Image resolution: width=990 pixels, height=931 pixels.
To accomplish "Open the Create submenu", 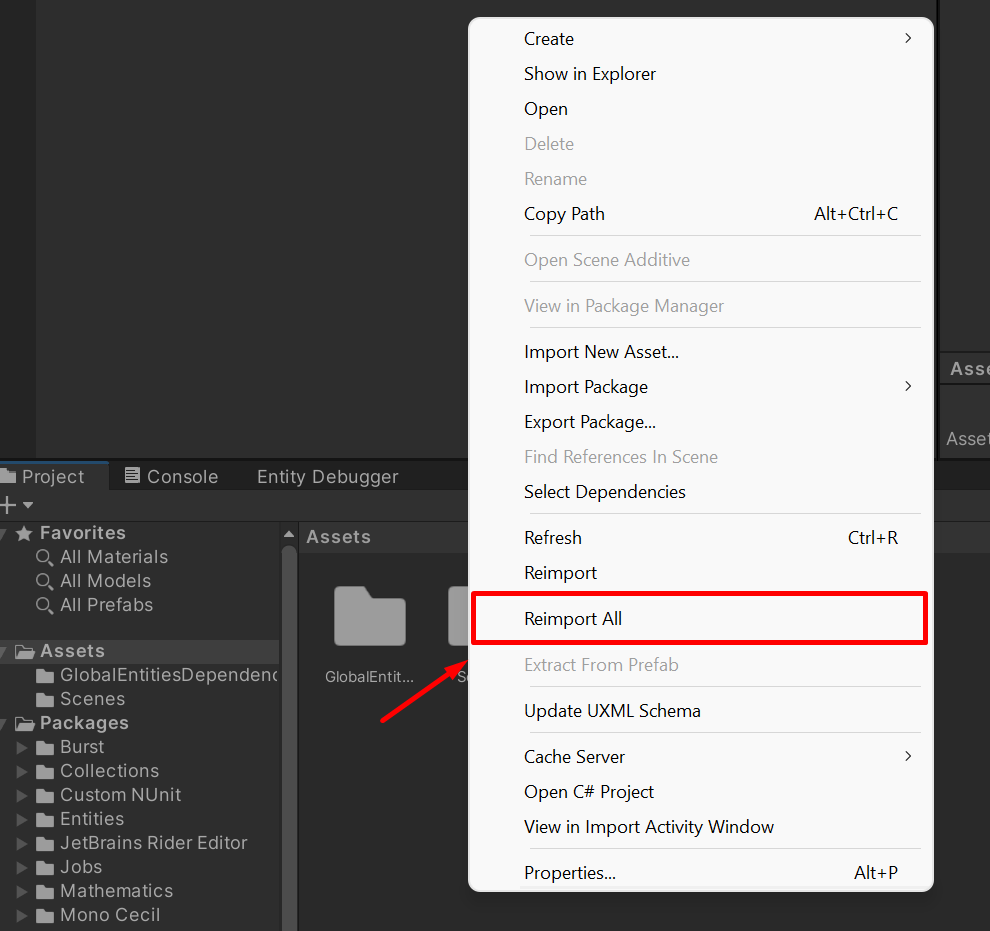I will click(701, 39).
